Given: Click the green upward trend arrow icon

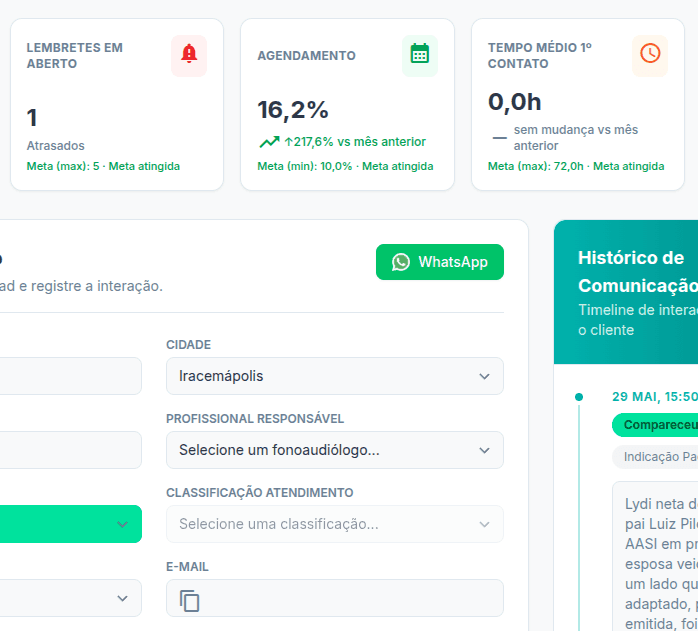Looking at the screenshot, I should pos(269,142).
